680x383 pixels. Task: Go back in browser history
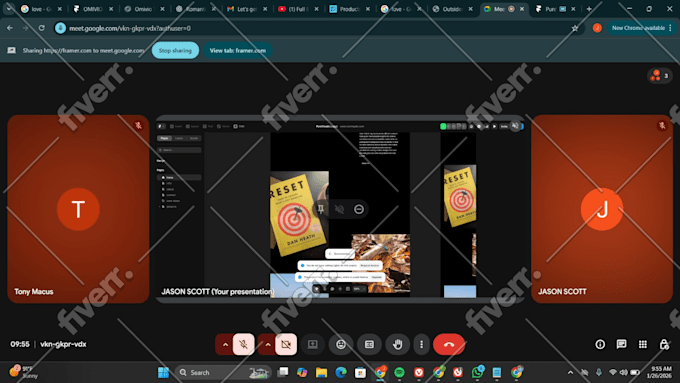[10, 28]
